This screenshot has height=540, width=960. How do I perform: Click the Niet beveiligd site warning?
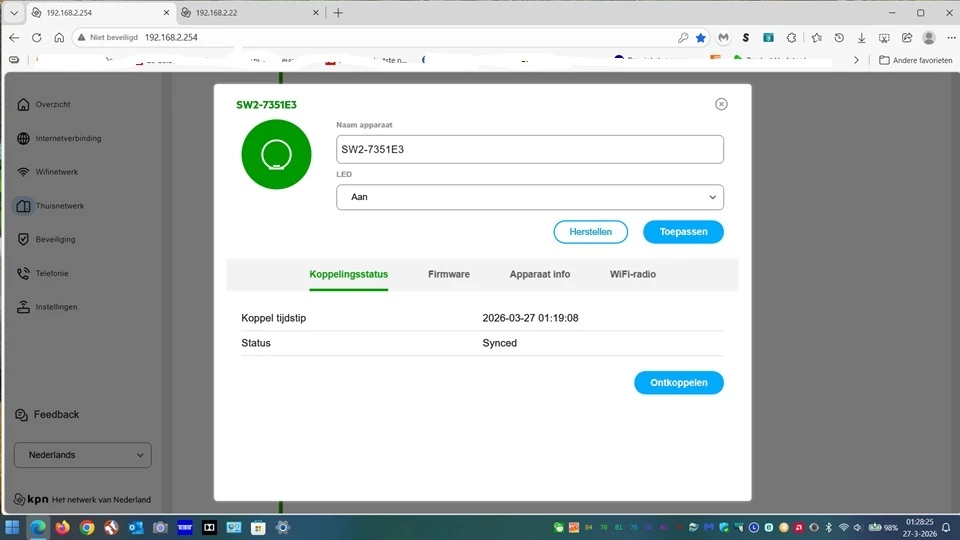coord(108,37)
